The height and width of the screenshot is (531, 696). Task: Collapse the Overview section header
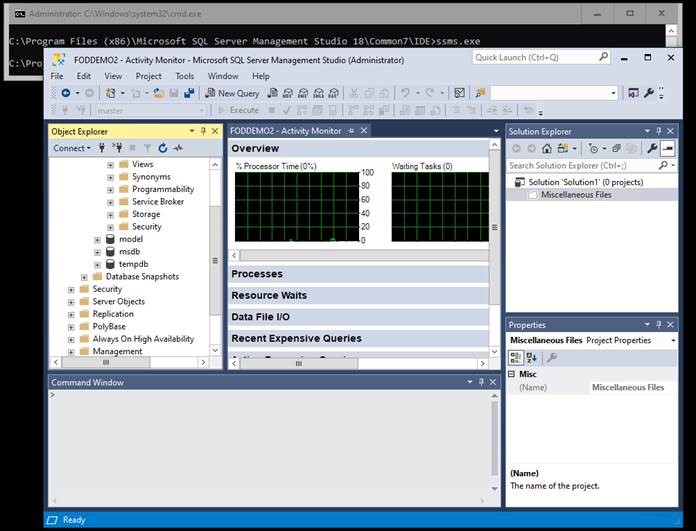358,148
